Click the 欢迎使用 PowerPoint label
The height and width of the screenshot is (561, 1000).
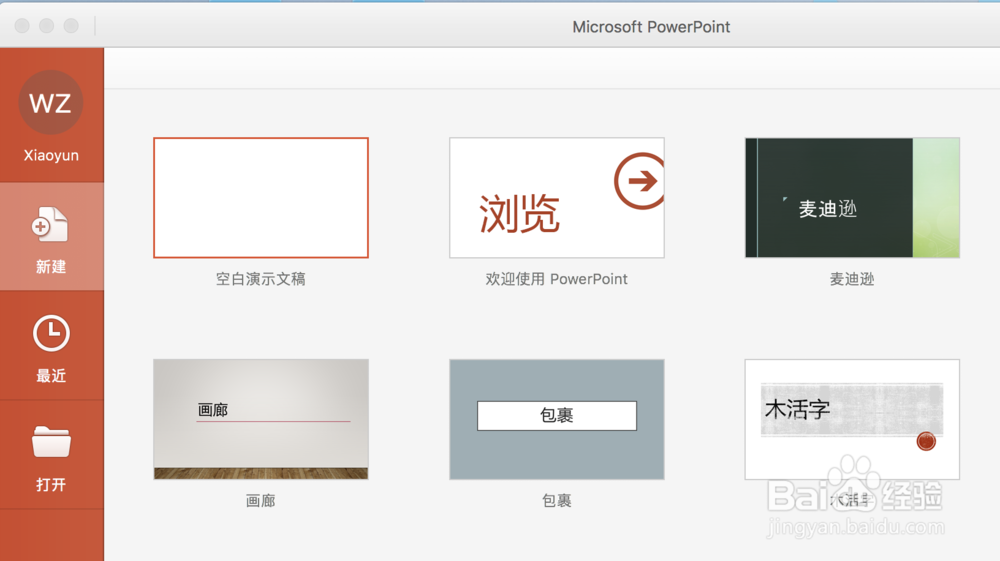(x=557, y=279)
